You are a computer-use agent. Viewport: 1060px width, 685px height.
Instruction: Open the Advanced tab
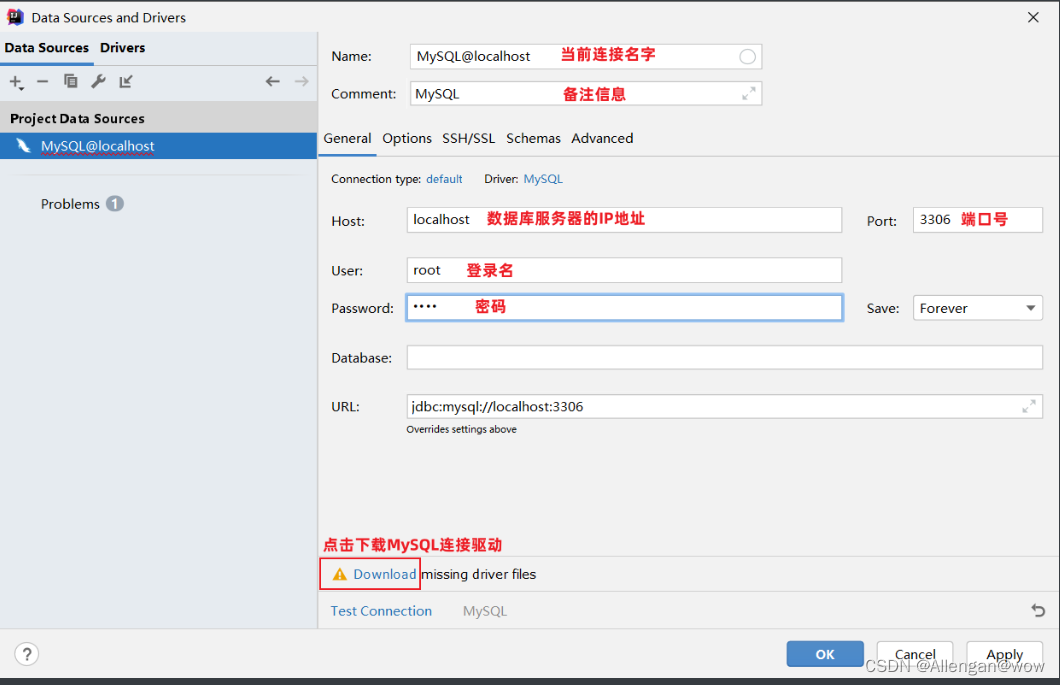point(602,139)
